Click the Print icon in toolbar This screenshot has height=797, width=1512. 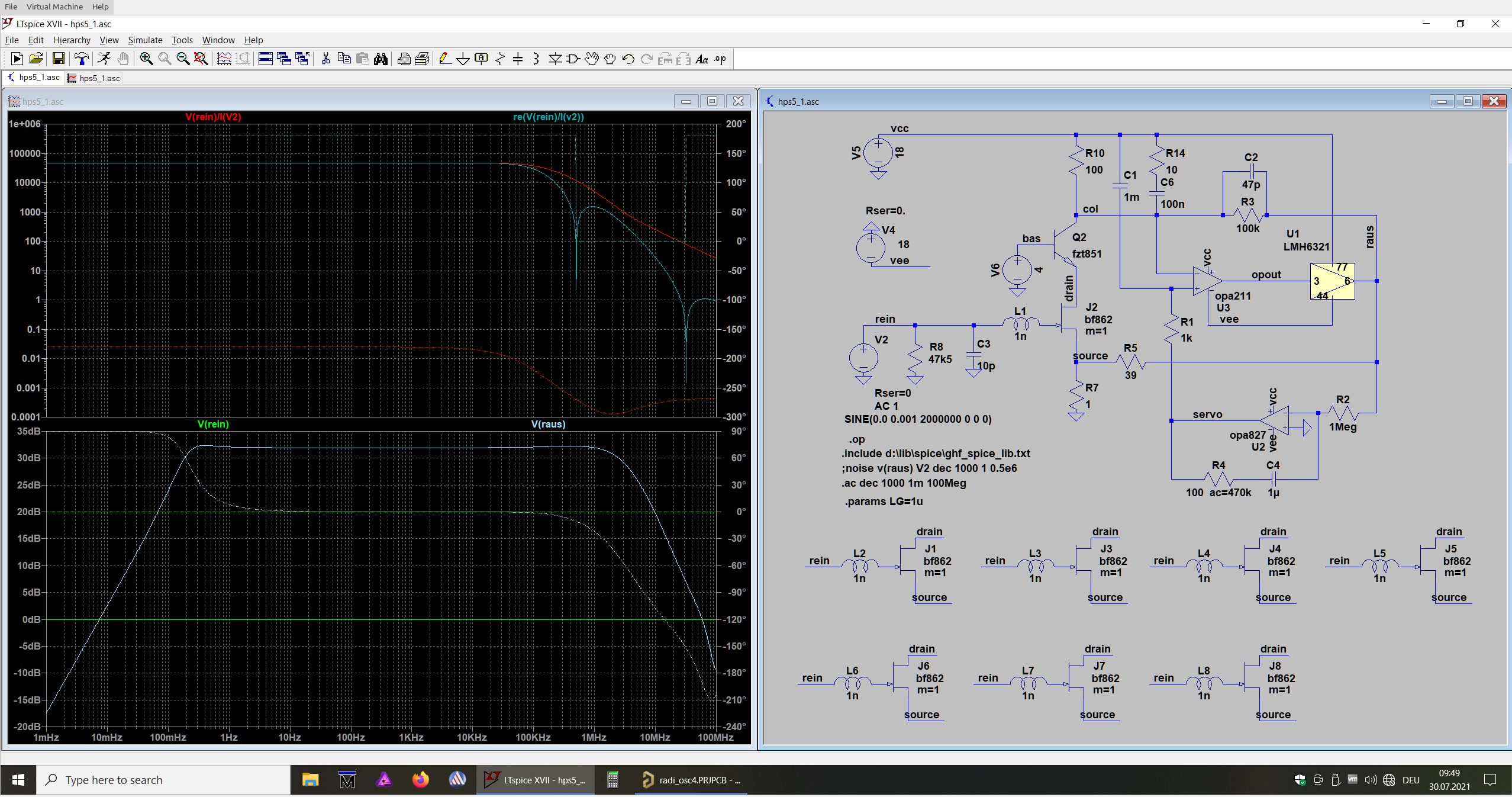(404, 59)
